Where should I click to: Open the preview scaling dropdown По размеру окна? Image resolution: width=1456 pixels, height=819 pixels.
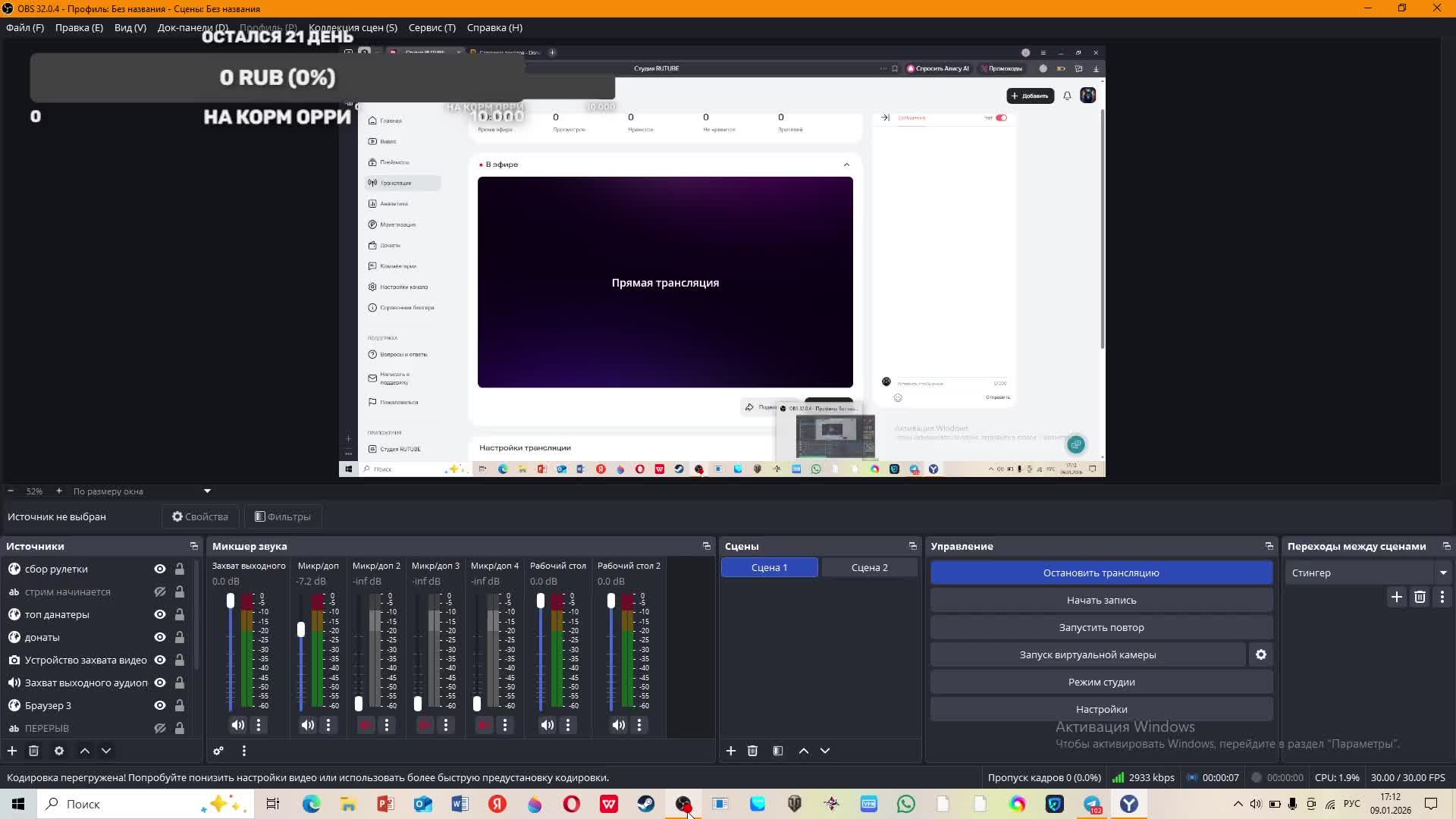pos(141,491)
